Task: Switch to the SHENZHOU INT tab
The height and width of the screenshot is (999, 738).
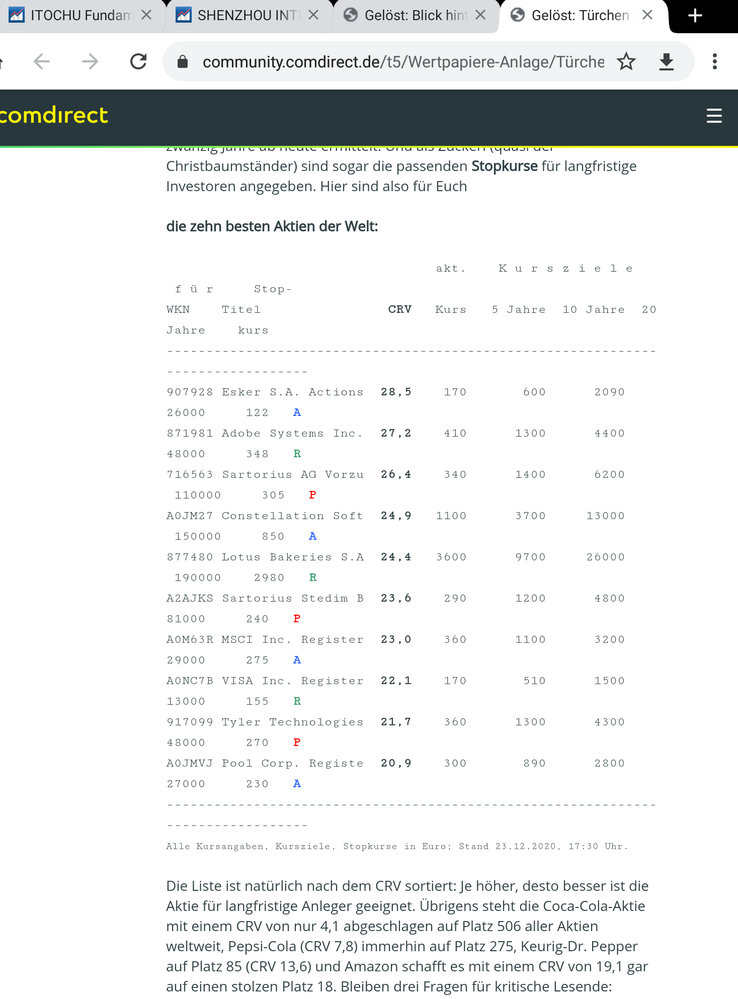Action: (x=238, y=16)
